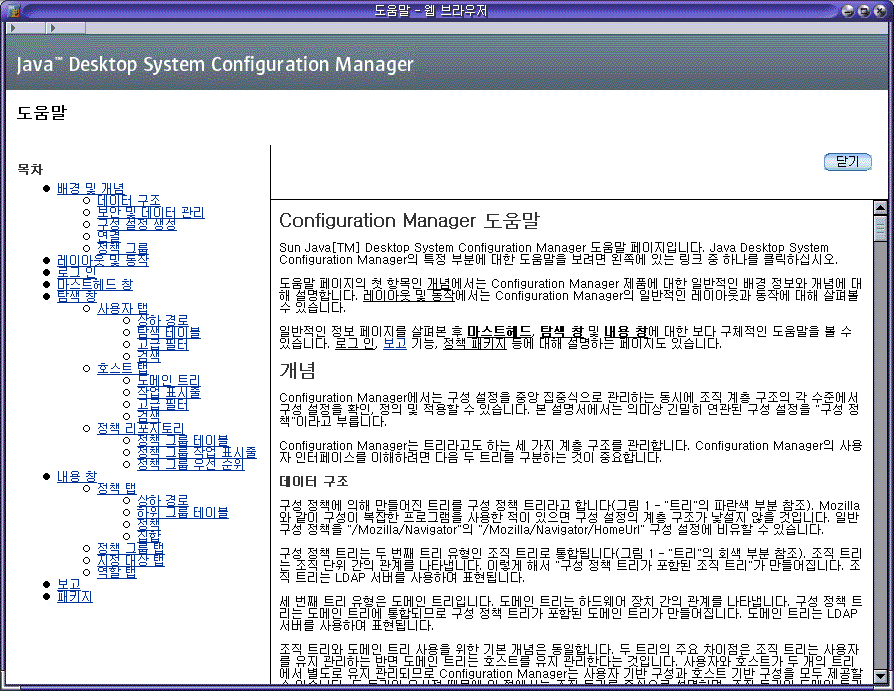The height and width of the screenshot is (691, 894).
Task: Open the 구성 설정 생성 topic
Action: 136,224
